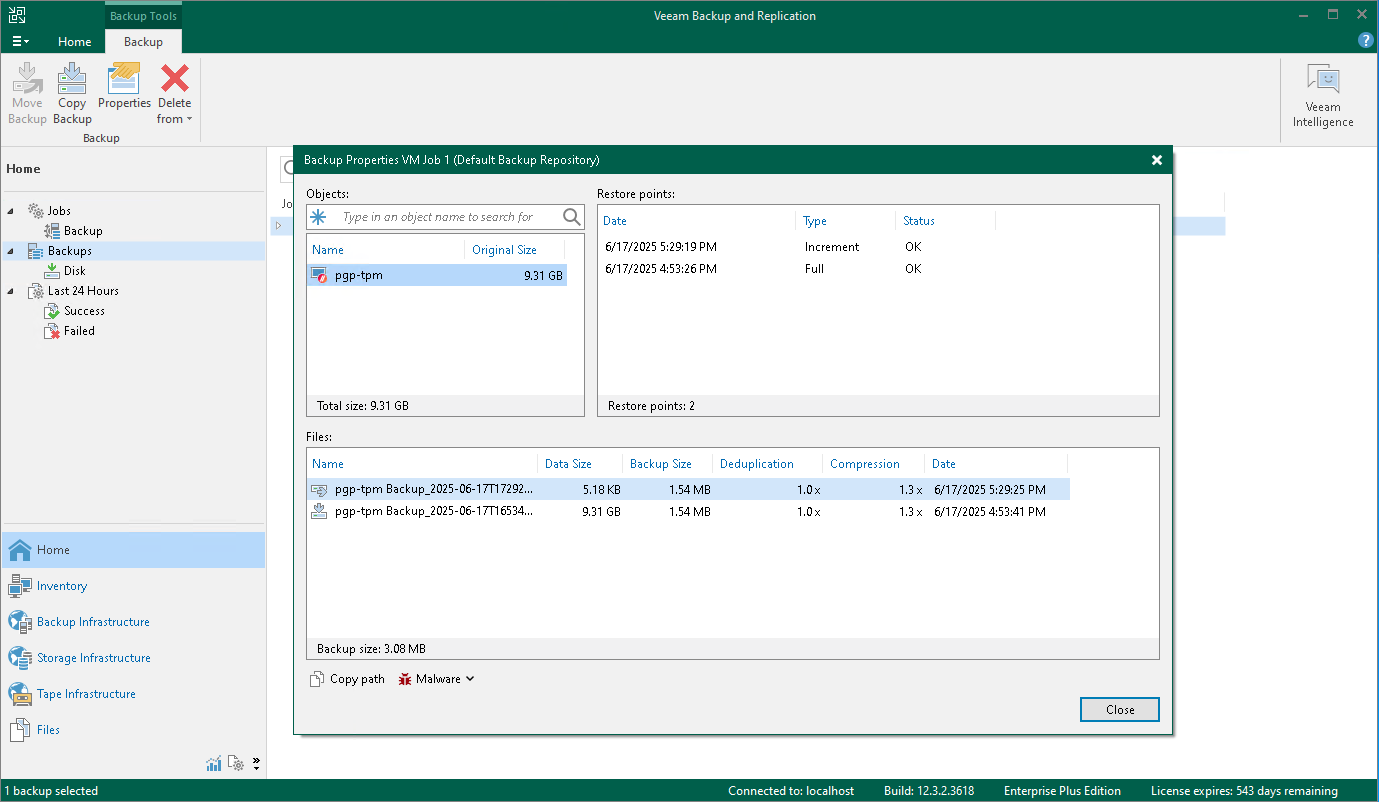Viewport: 1379px width, 802px height.
Task: Collapse the Jobs tree node
Action: (x=11, y=211)
